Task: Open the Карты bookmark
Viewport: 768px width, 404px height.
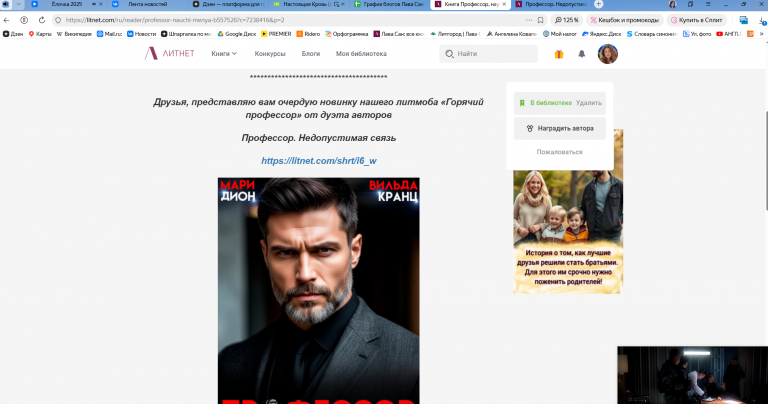Action: click(x=40, y=34)
